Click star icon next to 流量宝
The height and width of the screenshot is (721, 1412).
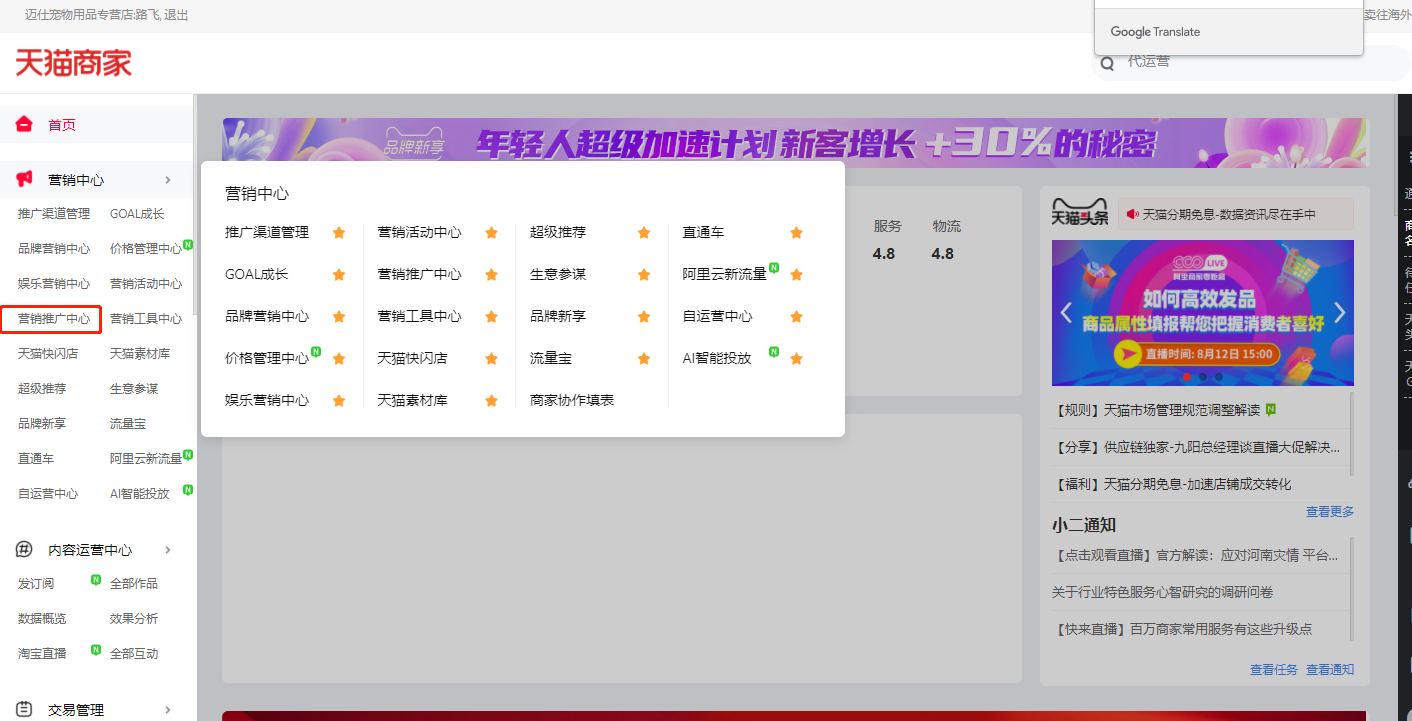point(644,358)
